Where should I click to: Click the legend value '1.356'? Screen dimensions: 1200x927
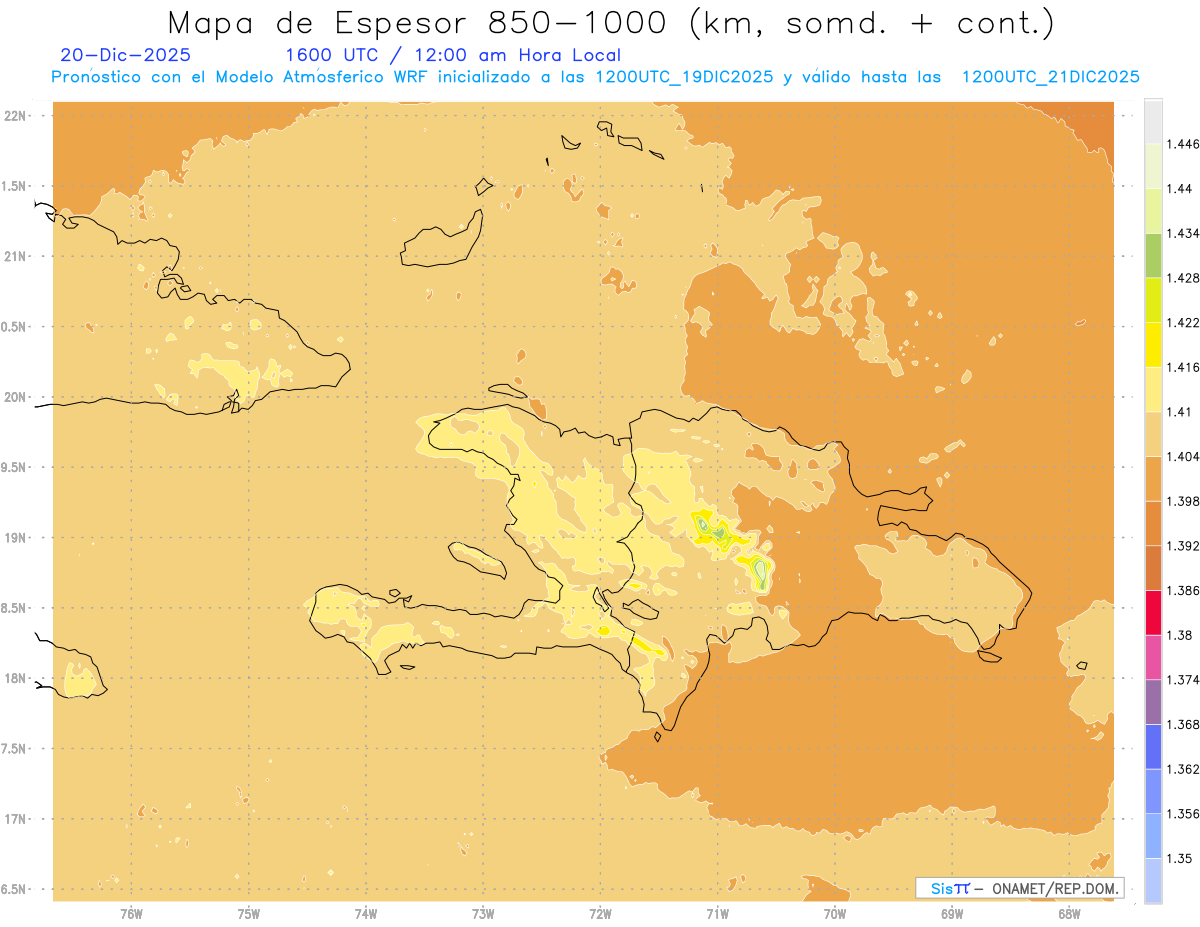1184,814
